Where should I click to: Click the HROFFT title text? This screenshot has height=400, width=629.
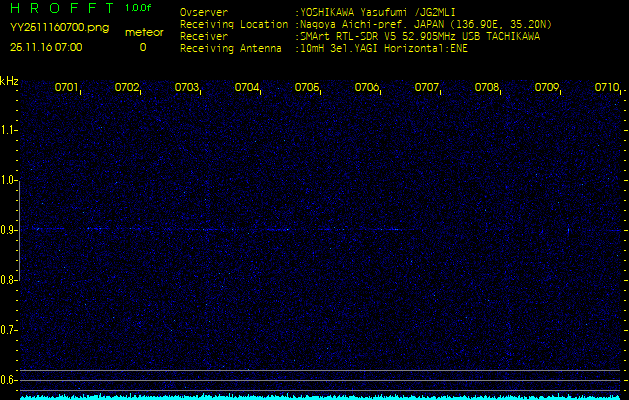(62, 8)
